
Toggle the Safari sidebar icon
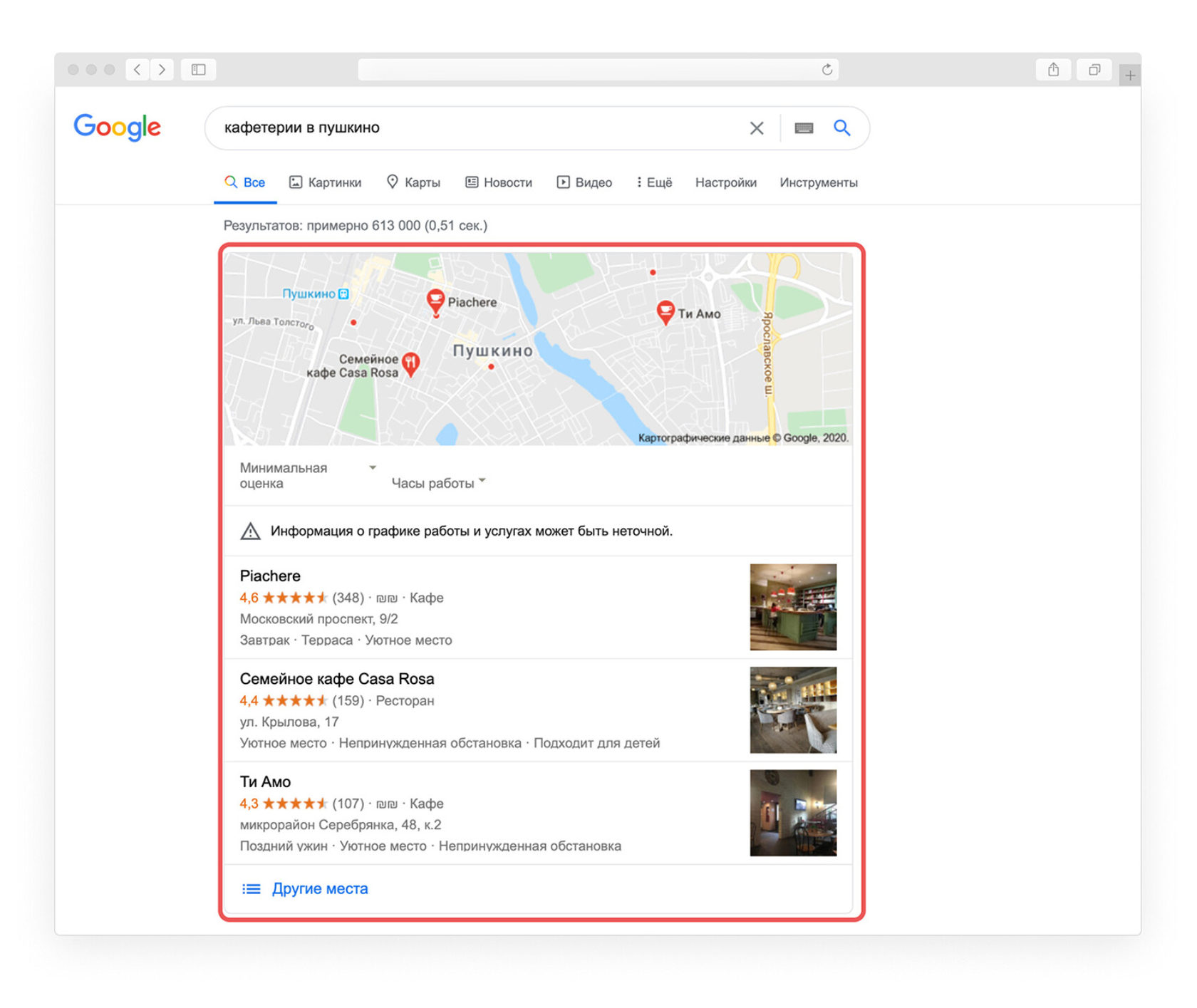coord(198,69)
